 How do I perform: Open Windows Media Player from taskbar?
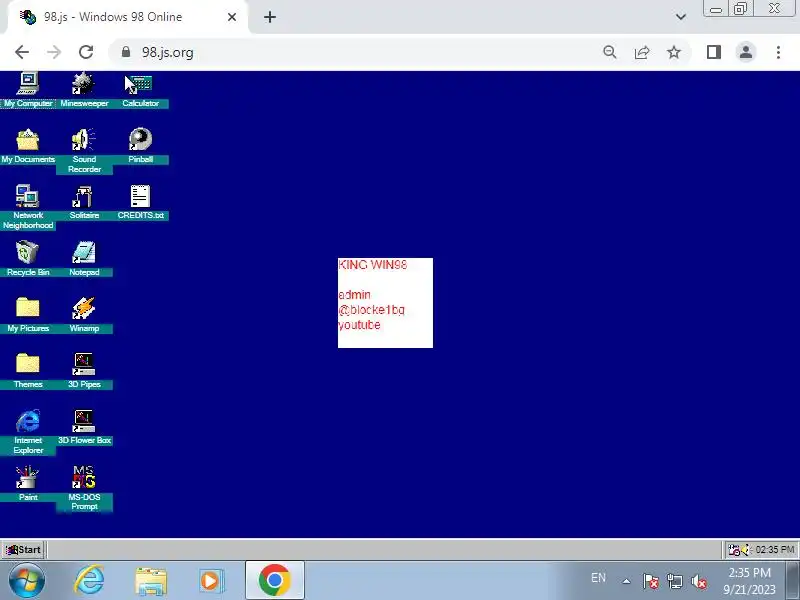pos(211,581)
